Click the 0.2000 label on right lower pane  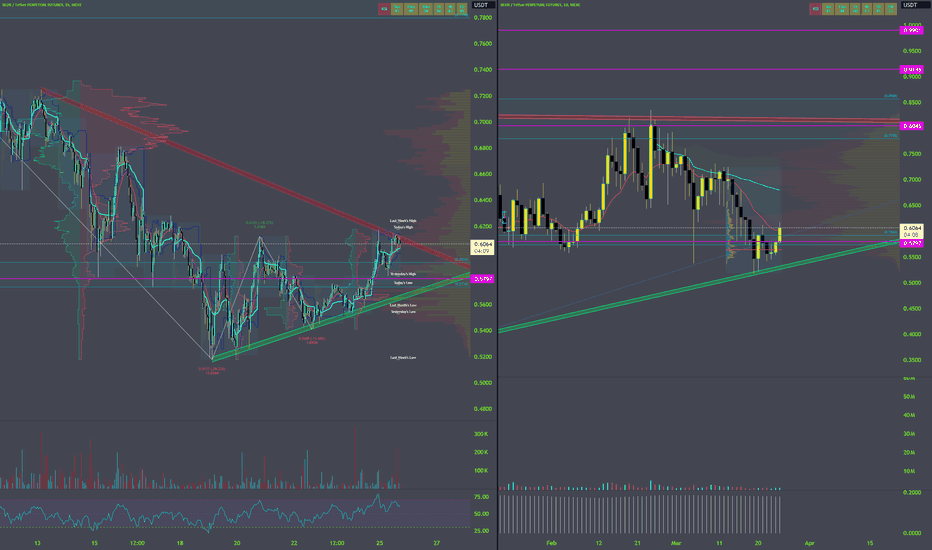(x=912, y=493)
